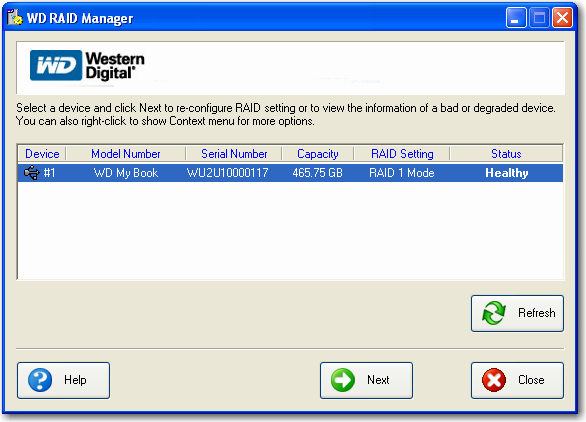Proceed with the Next button
This screenshot has width=586, height=422.
click(x=366, y=380)
